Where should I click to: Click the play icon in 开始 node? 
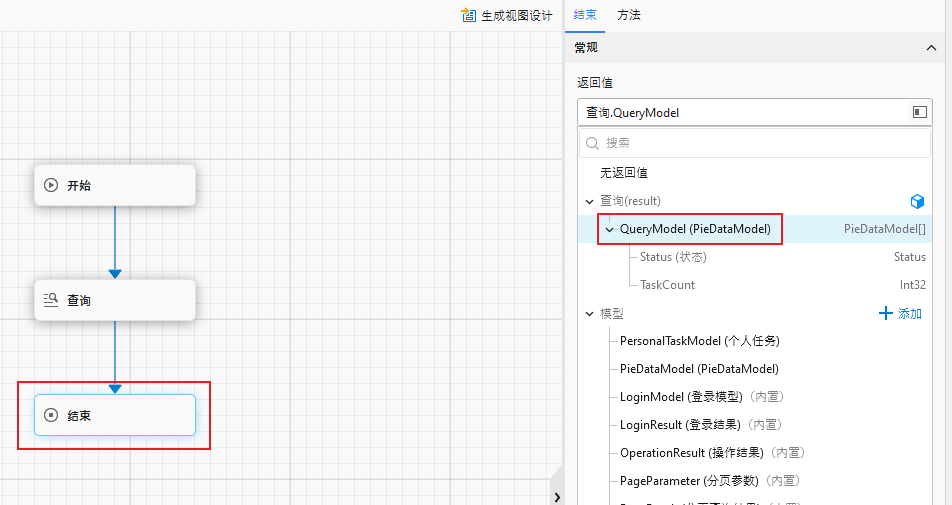click(51, 185)
